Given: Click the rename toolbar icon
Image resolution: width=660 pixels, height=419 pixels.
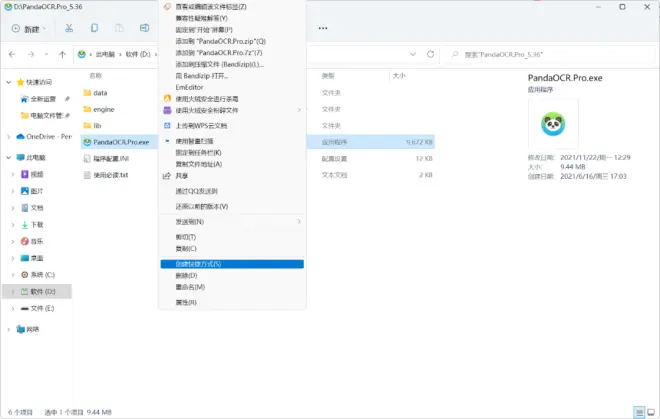Looking at the screenshot, I should pos(144,28).
